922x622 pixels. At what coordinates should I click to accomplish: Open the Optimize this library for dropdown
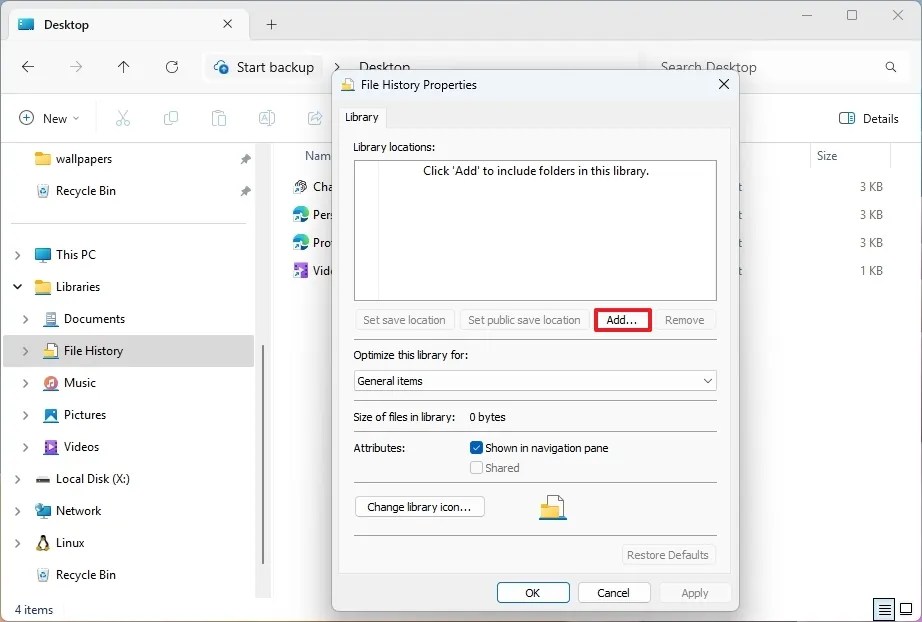[x=708, y=381]
